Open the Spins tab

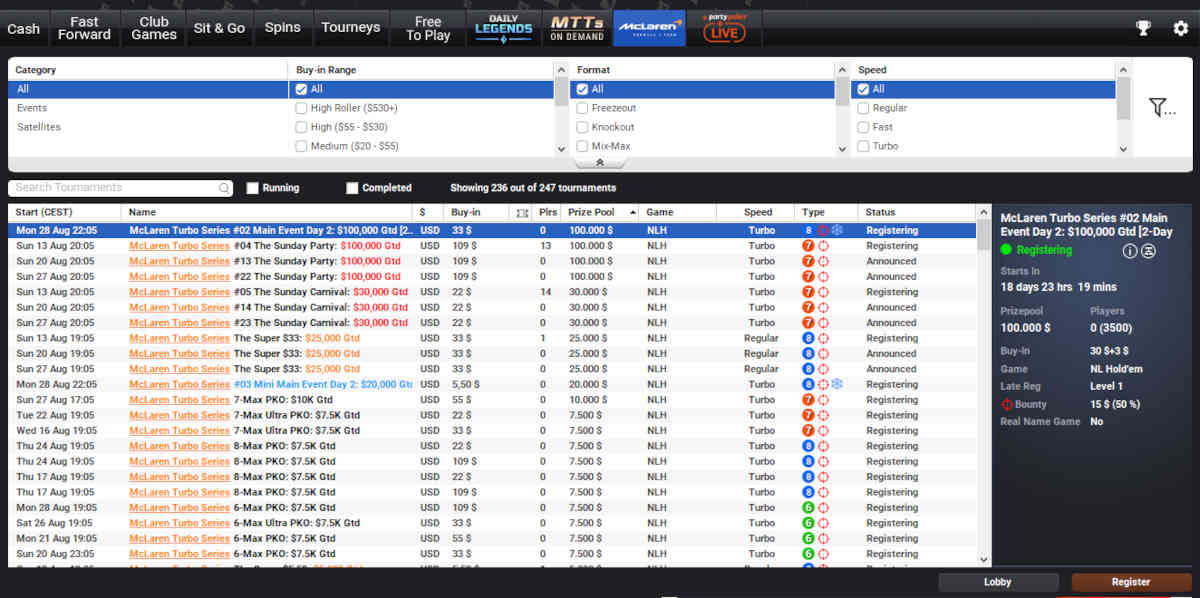click(x=282, y=28)
